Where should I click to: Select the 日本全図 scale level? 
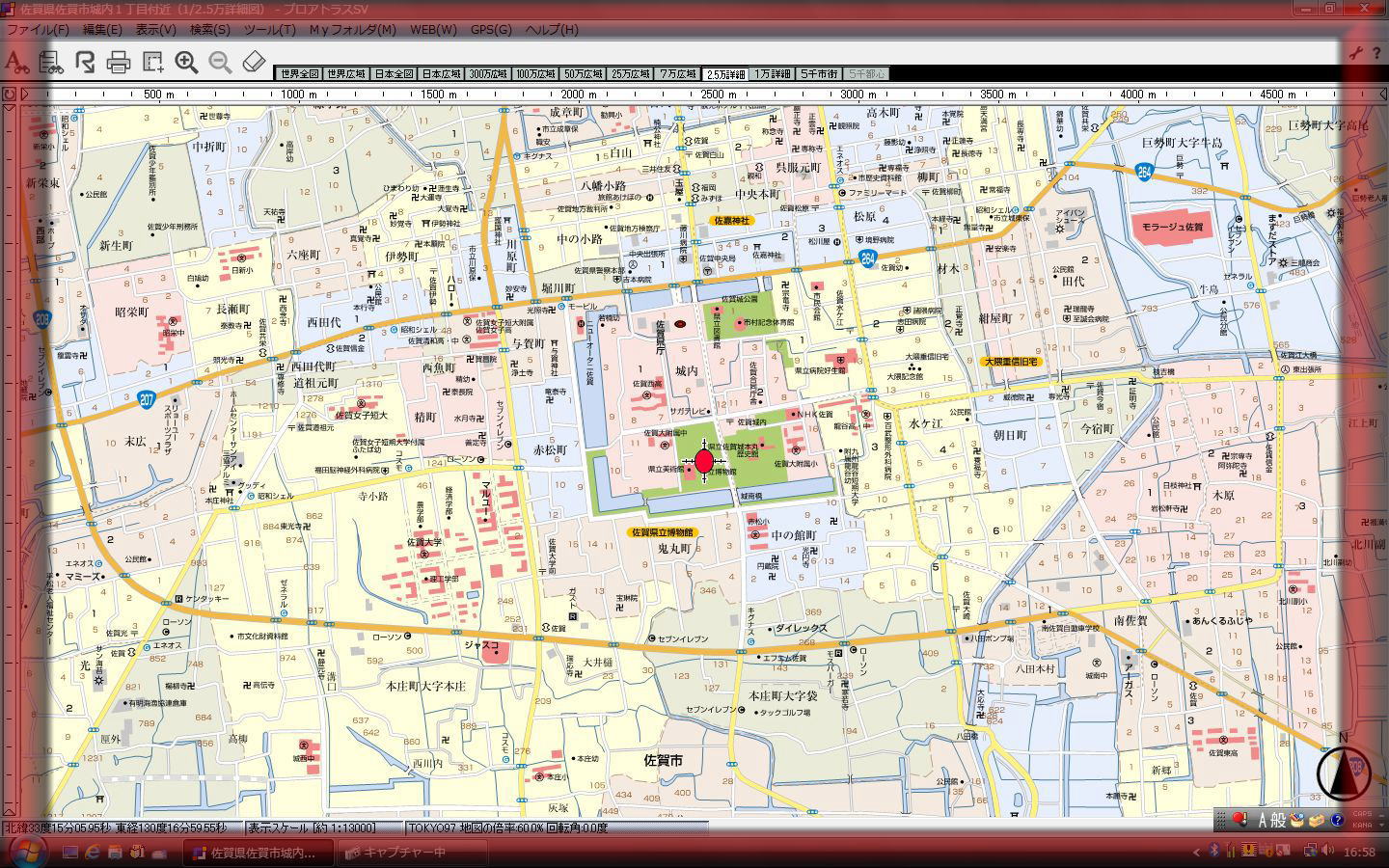click(x=394, y=74)
